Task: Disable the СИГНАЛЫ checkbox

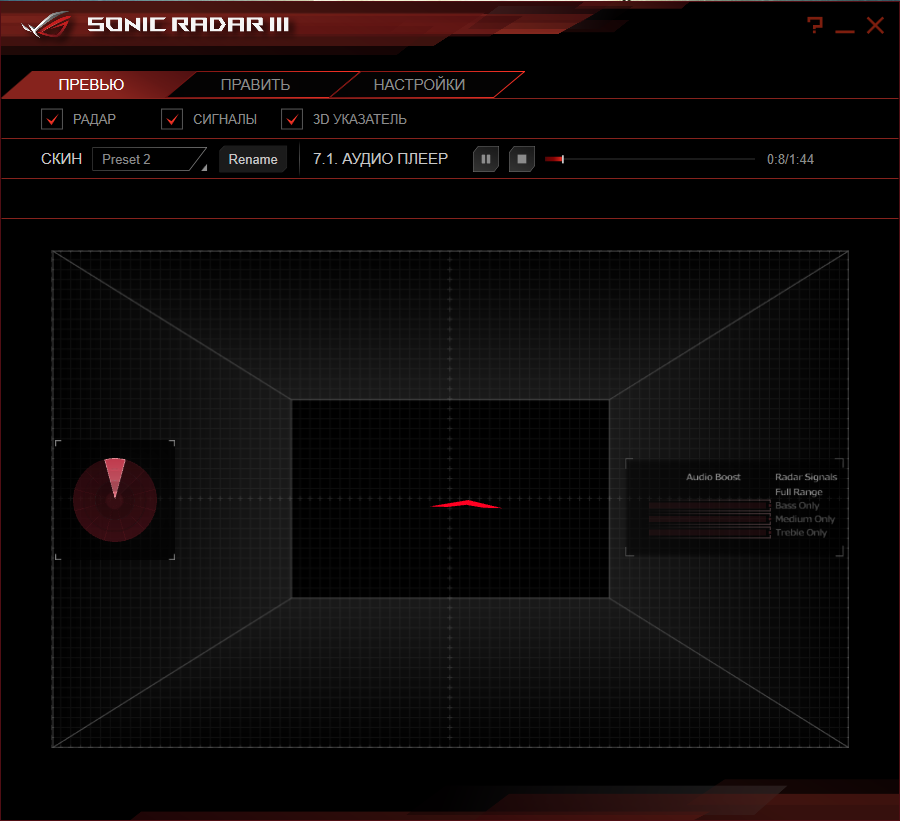Action: (172, 119)
